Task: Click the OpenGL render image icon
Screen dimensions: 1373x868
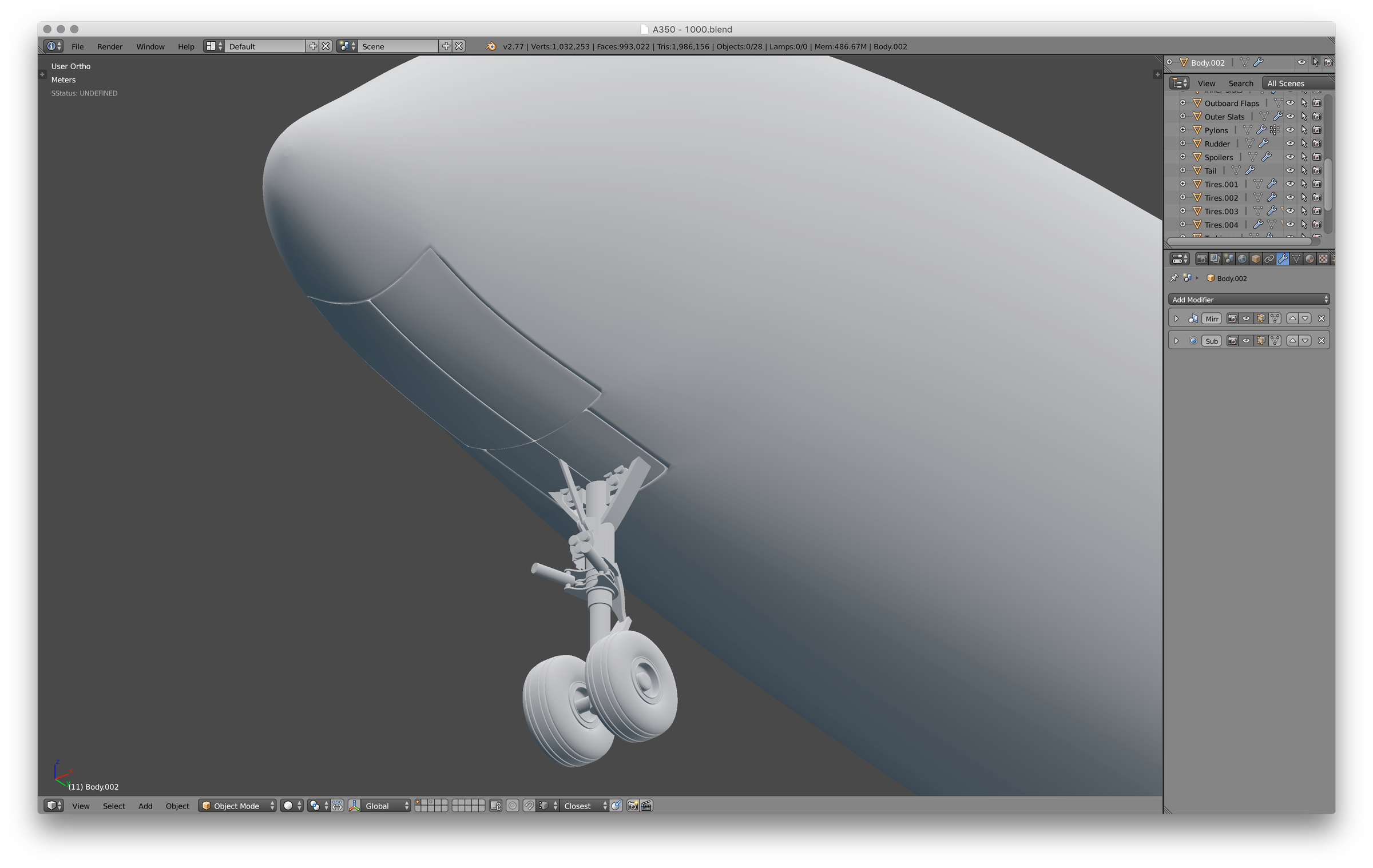Action: [632, 806]
